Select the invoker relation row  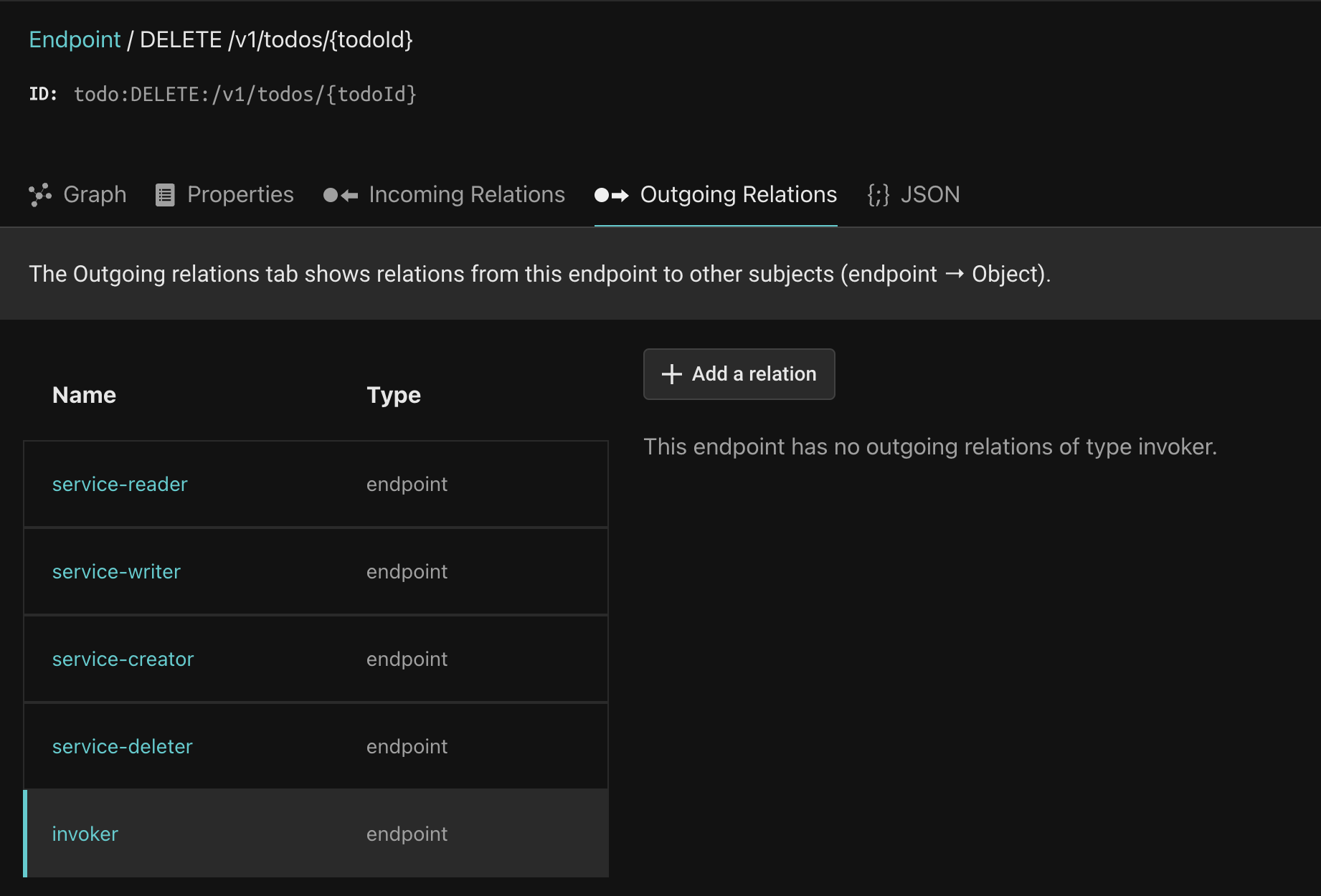(316, 834)
